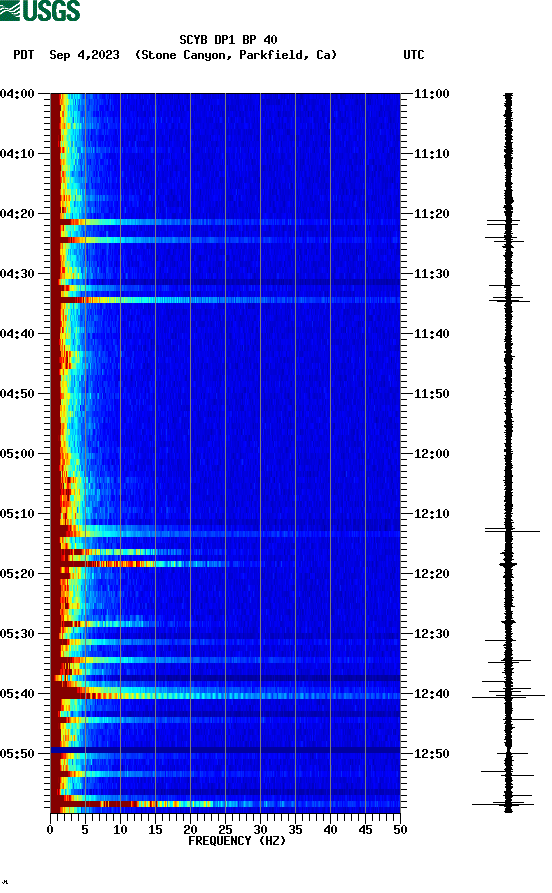Click the '50' frequency axis tick label
This screenshot has height=893, width=552.
coord(400,830)
